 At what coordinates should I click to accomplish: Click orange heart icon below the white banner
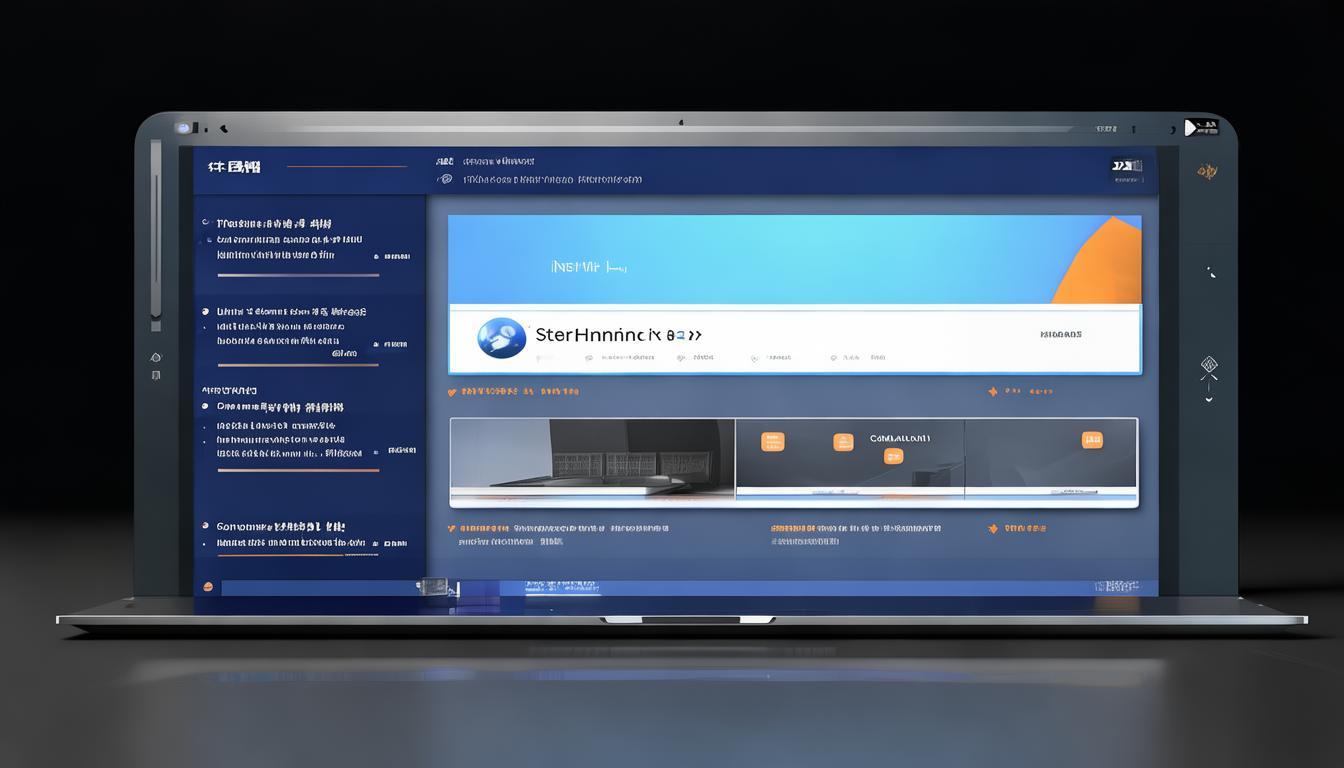[453, 392]
